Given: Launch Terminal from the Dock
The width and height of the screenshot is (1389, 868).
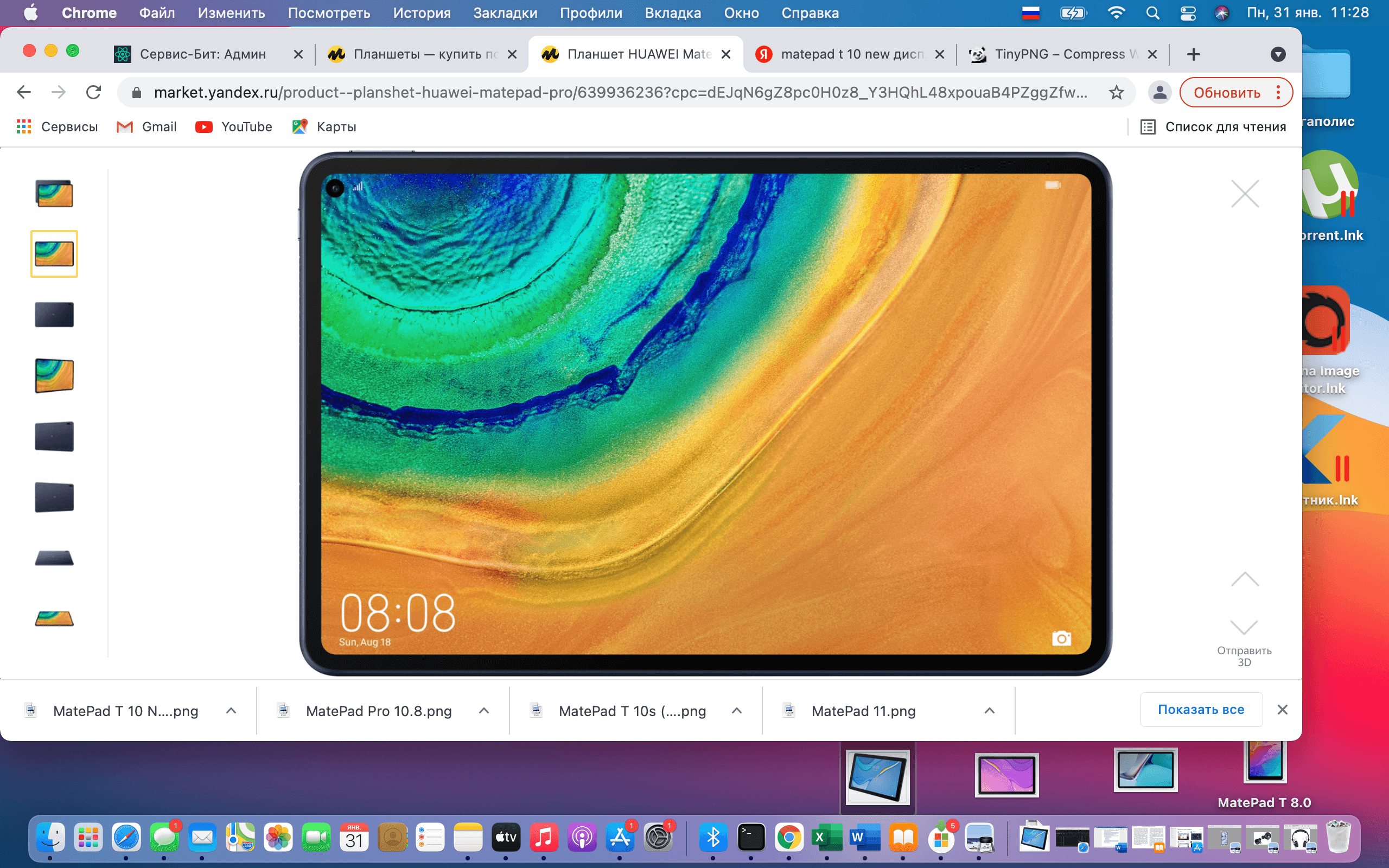Looking at the screenshot, I should [751, 838].
